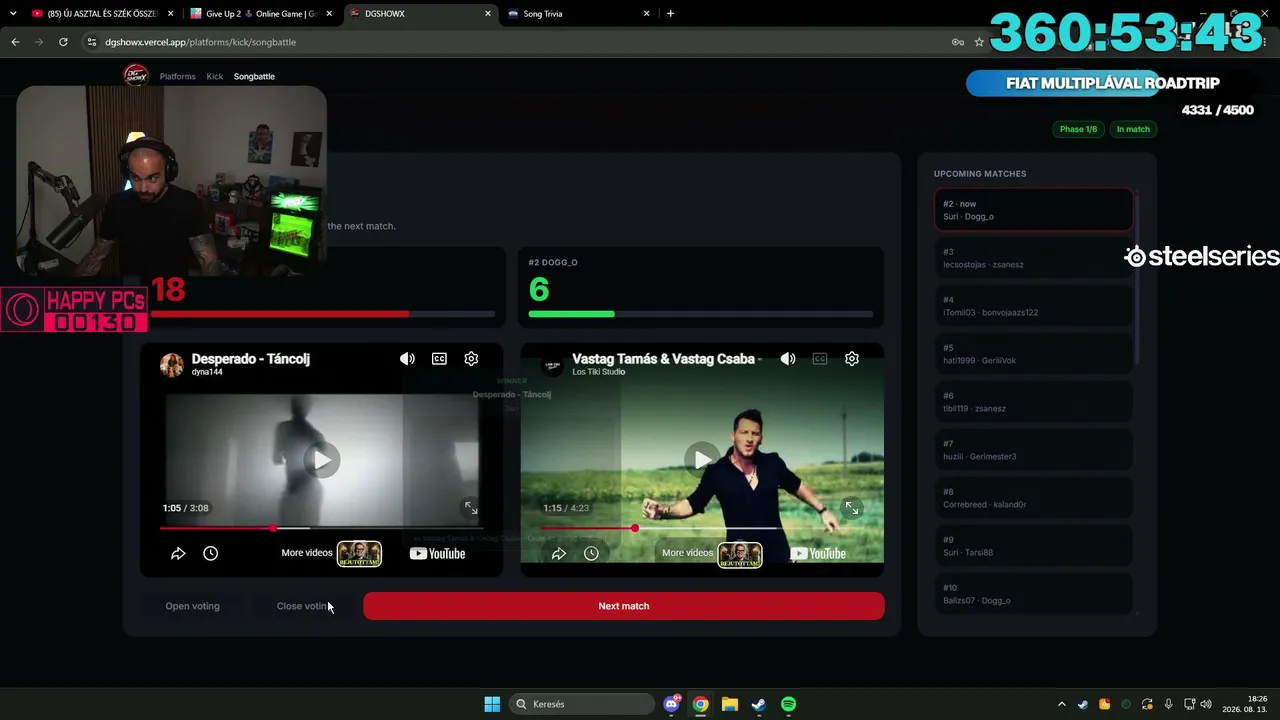Click the In match status badge

point(1133,129)
